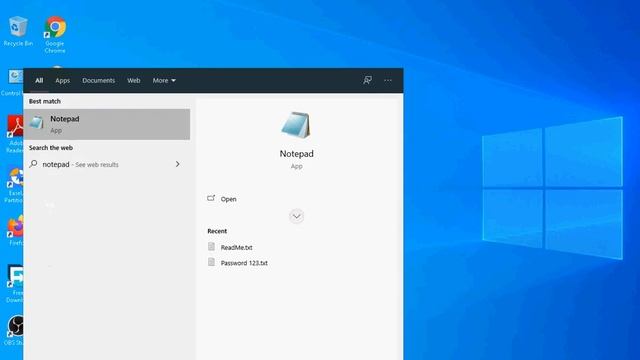Click the 'Best match' heading

[44, 101]
